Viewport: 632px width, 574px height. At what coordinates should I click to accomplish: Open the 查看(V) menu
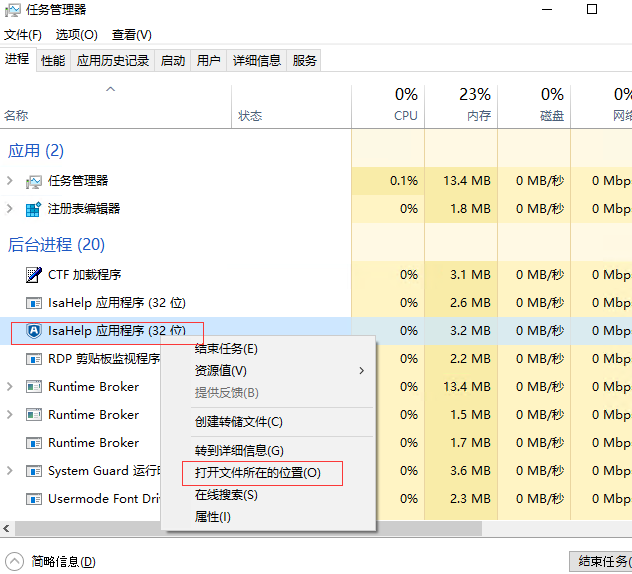pyautogui.click(x=132, y=35)
